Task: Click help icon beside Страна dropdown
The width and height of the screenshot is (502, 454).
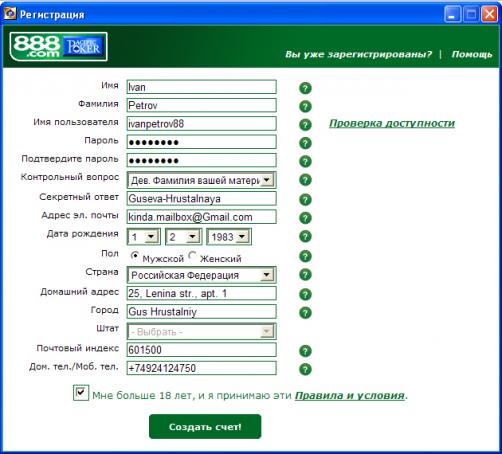Action: tap(305, 275)
